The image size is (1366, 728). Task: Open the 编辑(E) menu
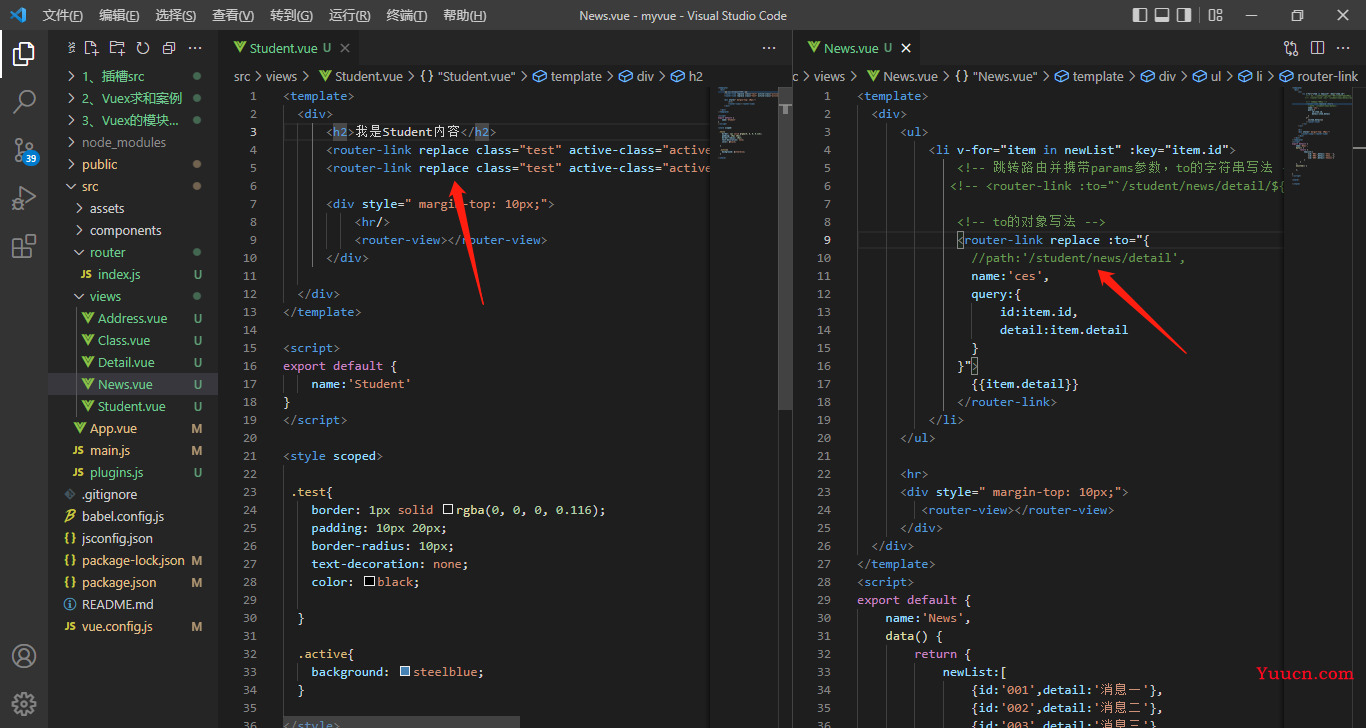click(120, 15)
